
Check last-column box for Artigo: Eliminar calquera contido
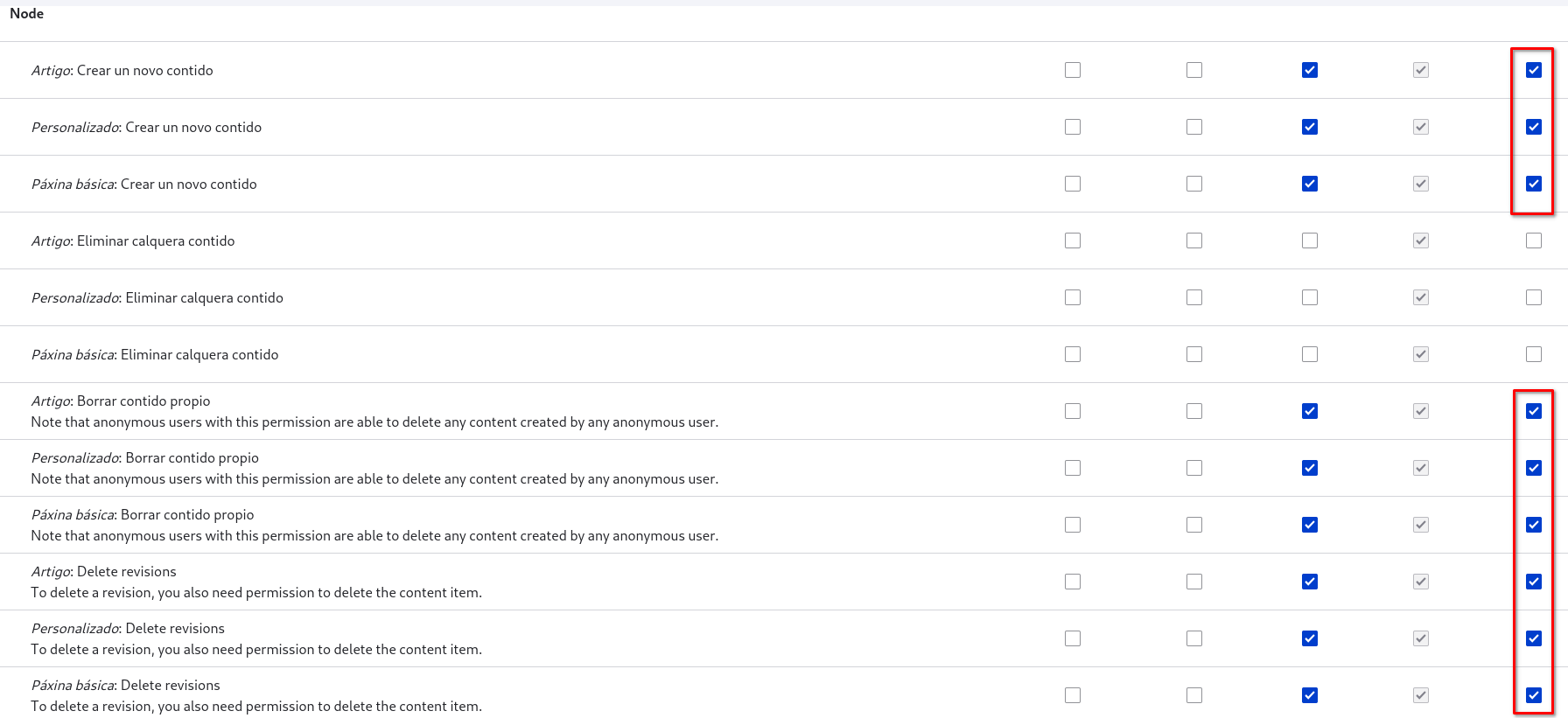[x=1533, y=240]
